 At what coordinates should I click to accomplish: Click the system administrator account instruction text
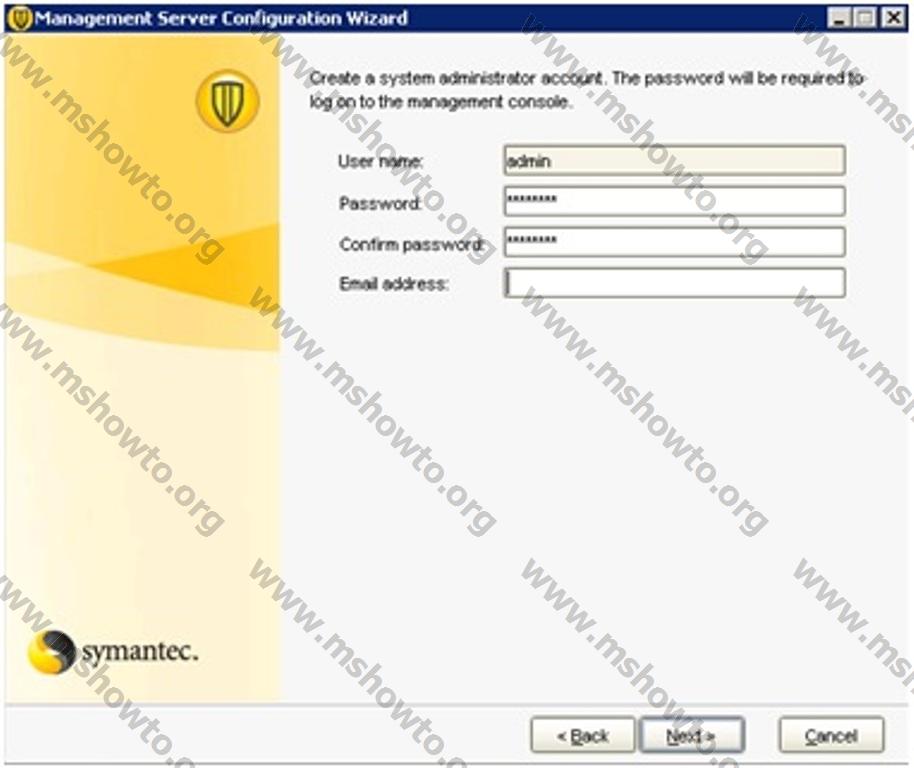(585, 90)
